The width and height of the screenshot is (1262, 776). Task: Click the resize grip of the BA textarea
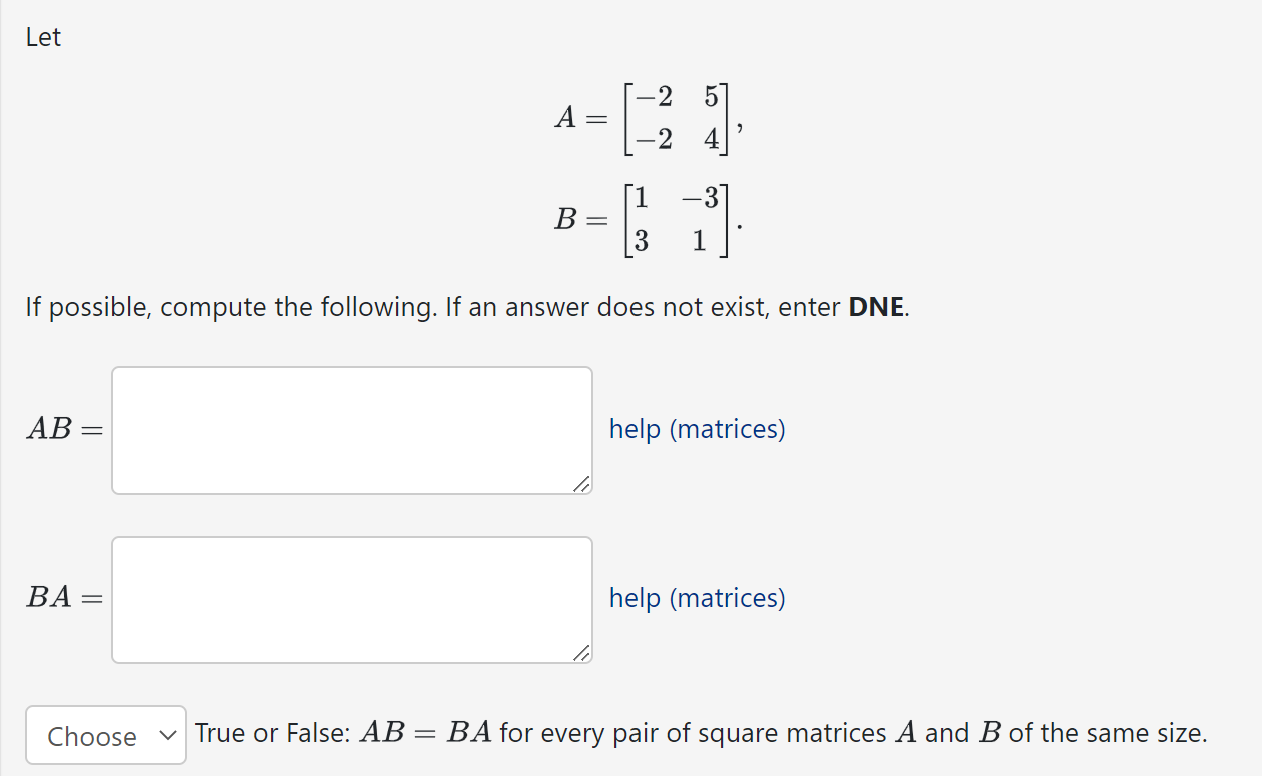click(x=582, y=655)
